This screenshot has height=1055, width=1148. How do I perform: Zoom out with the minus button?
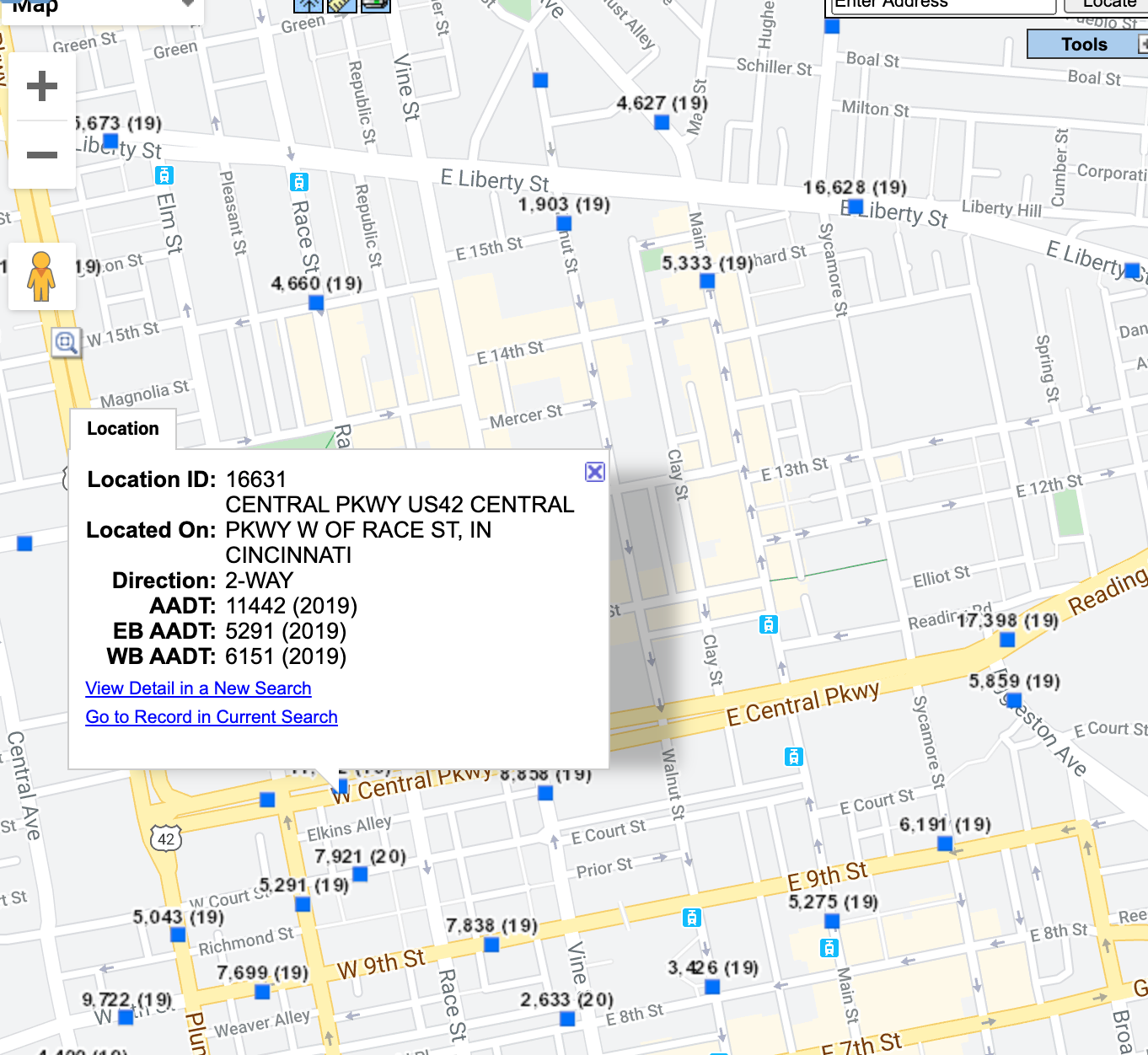click(x=42, y=155)
